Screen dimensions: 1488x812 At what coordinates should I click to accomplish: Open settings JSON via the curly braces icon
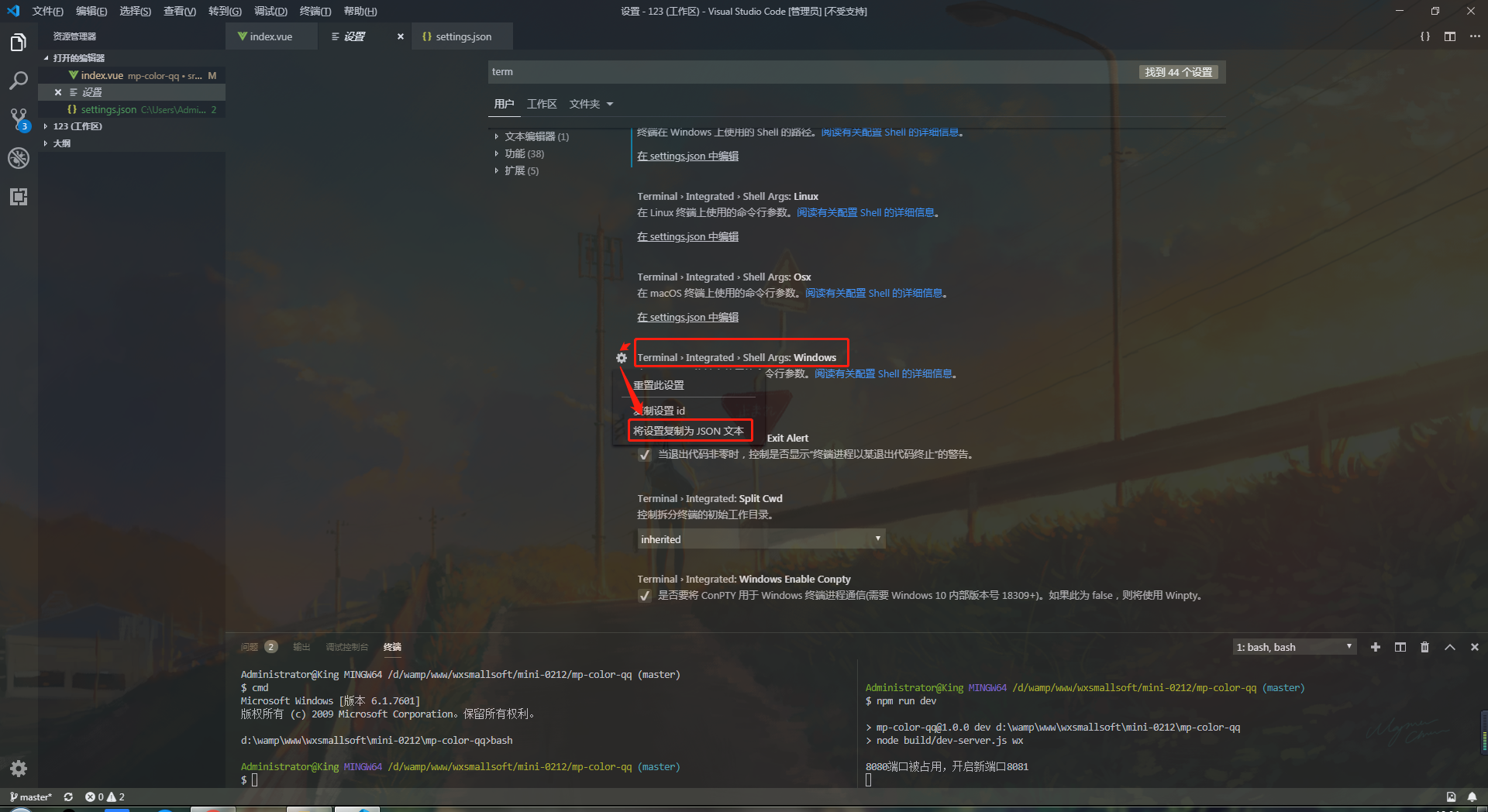pyautogui.click(x=1424, y=36)
